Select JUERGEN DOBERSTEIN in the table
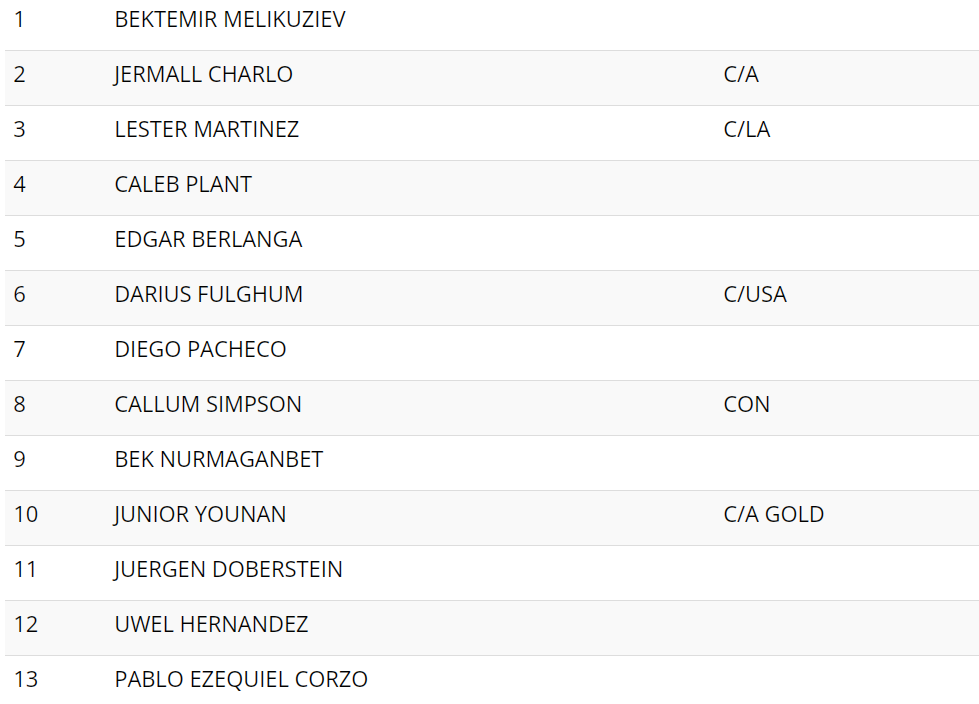This screenshot has width=979, height=704. coord(228,569)
